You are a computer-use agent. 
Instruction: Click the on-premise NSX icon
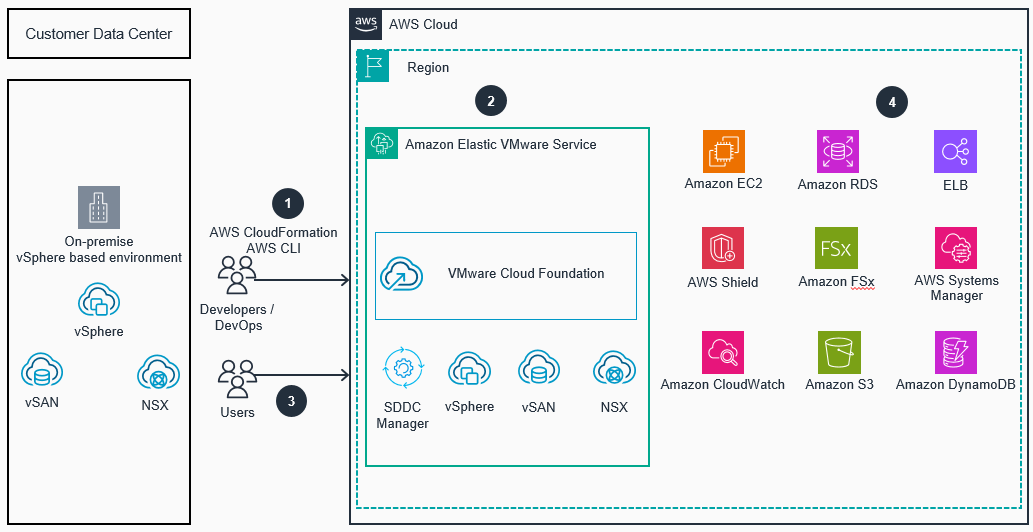(x=156, y=374)
